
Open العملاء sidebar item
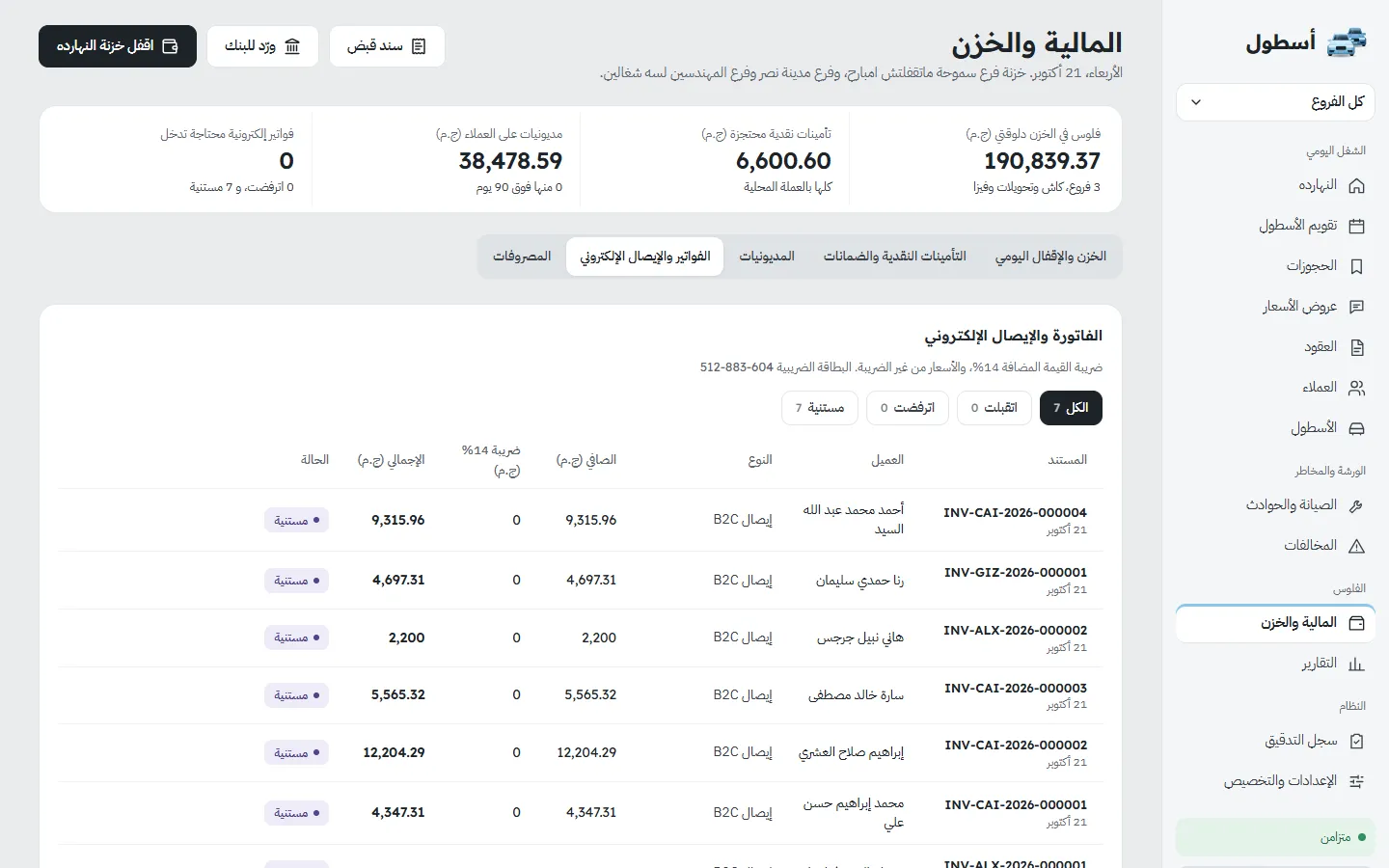tap(1275, 388)
